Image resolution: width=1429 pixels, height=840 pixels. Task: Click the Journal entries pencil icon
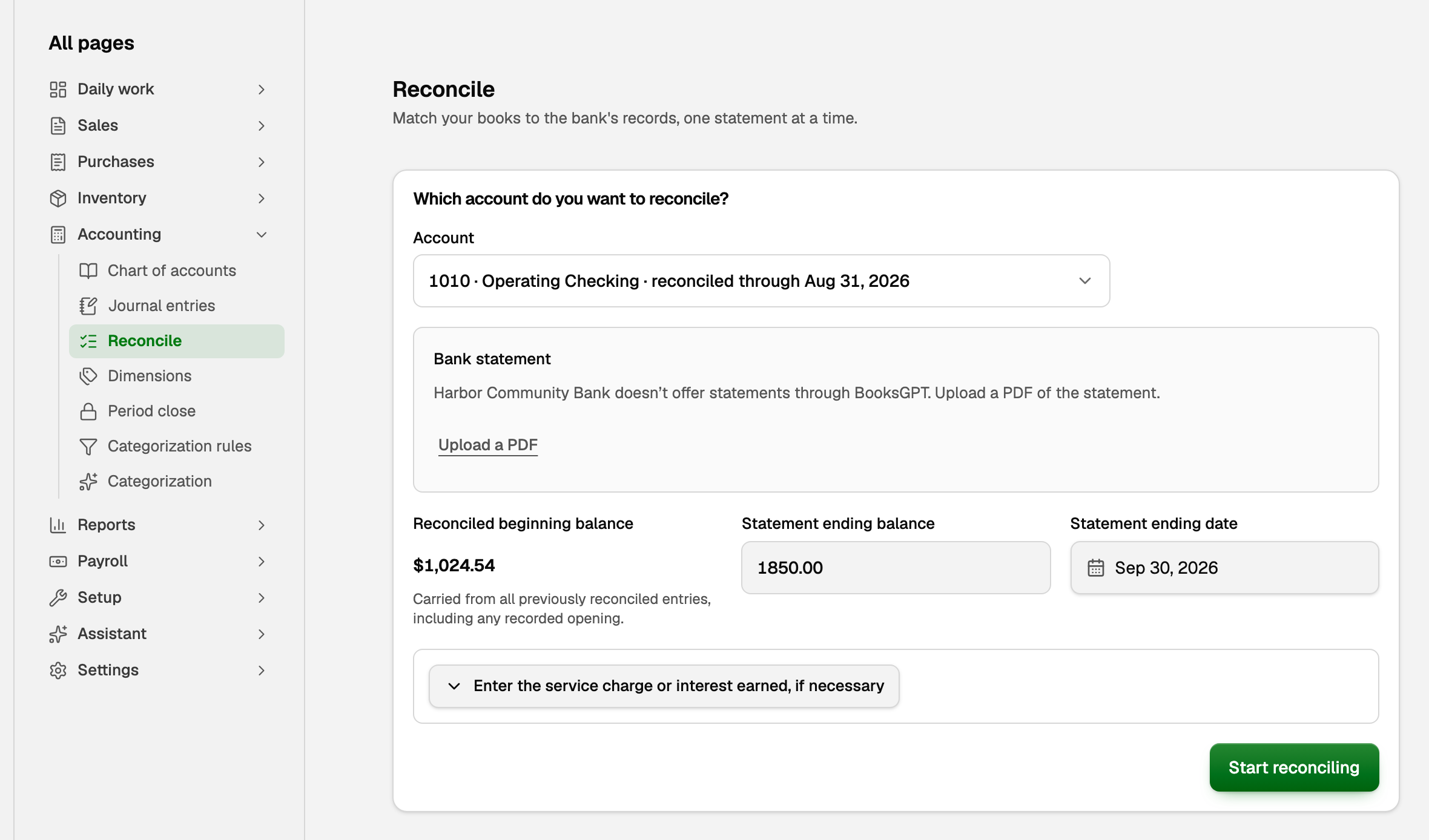(x=88, y=306)
